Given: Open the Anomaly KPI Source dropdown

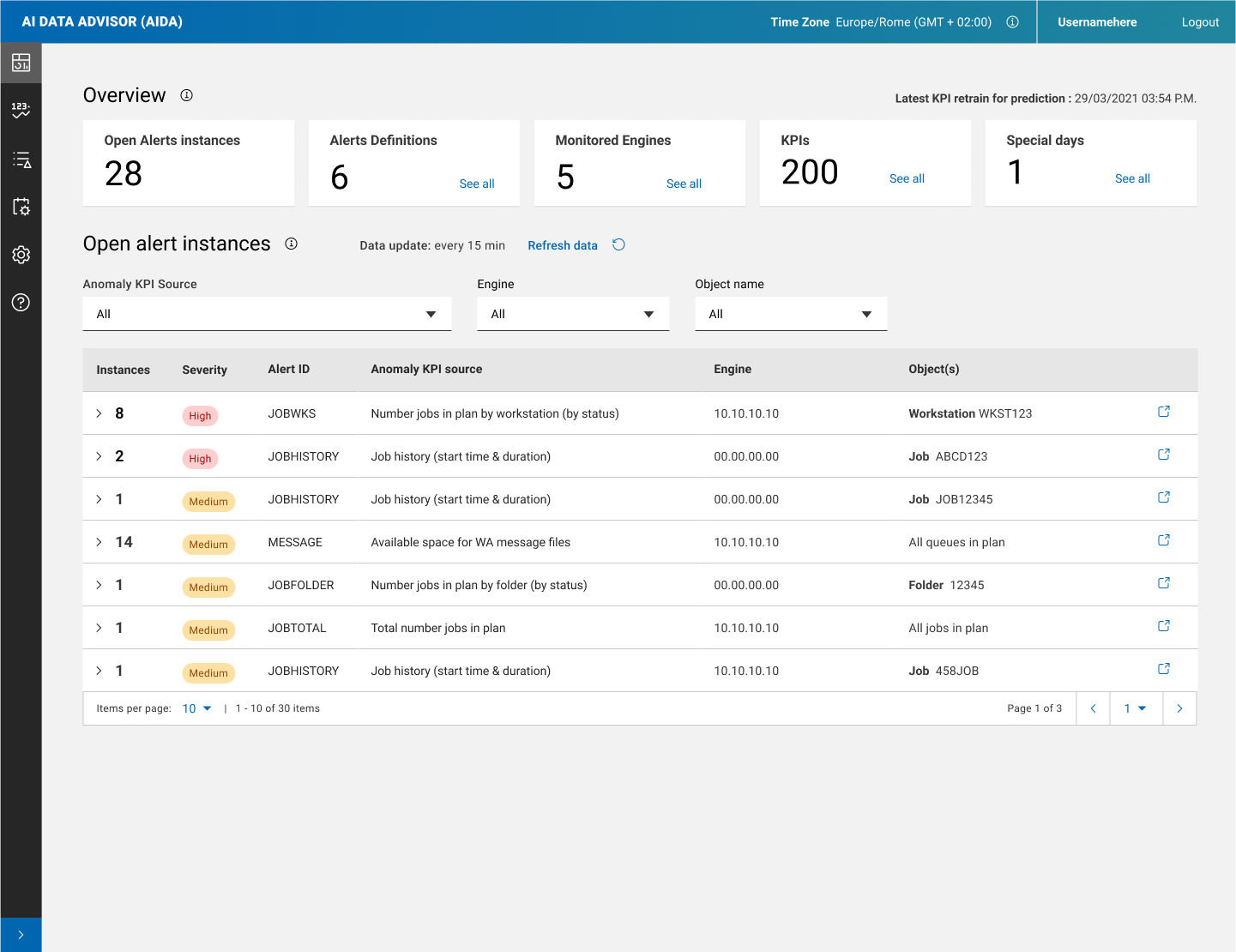Looking at the screenshot, I should pos(267,314).
